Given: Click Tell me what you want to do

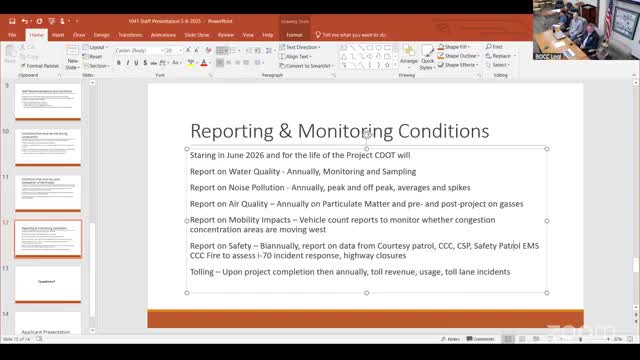Looking at the screenshot, I should point(351,35).
